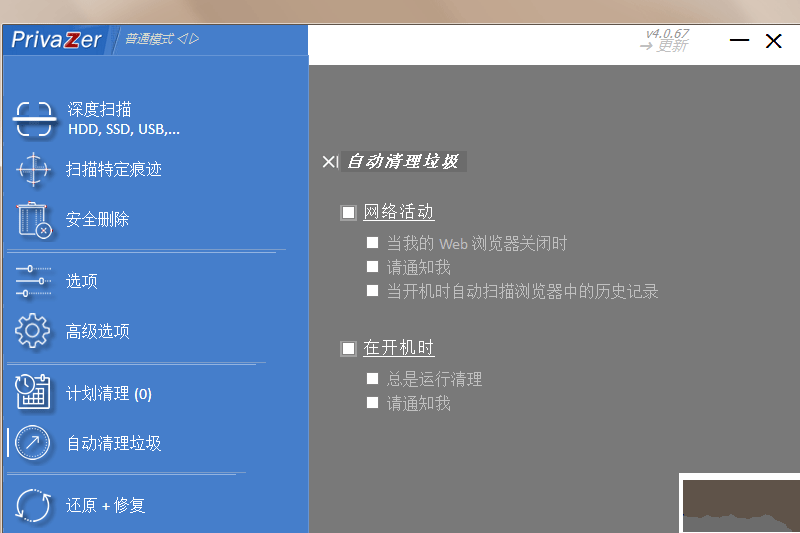The height and width of the screenshot is (533, 800).
Task: Select 自动清理垃圾 in the sidebar
Action: pyautogui.click(x=114, y=443)
